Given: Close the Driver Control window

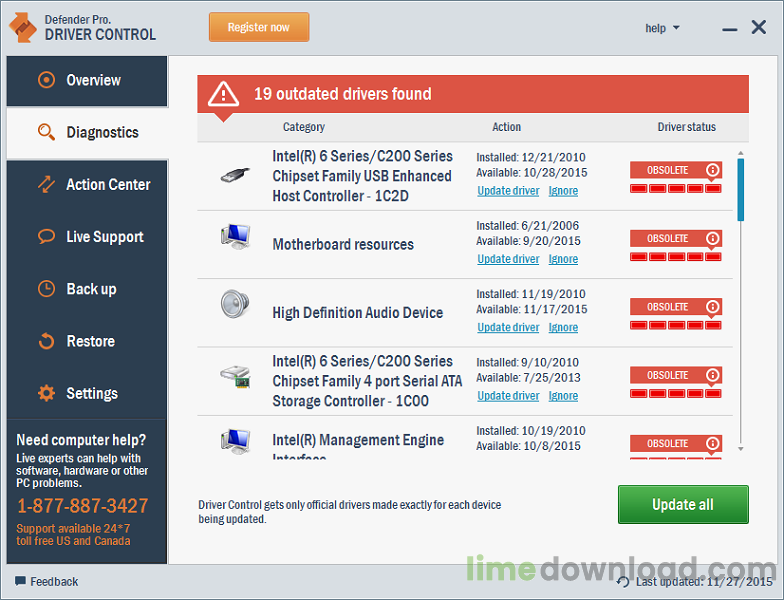Looking at the screenshot, I should 758,27.
